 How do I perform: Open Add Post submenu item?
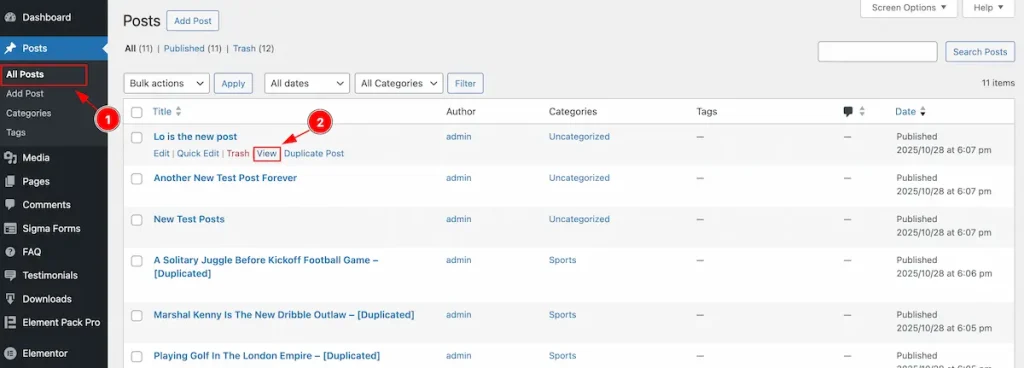[x=25, y=94]
